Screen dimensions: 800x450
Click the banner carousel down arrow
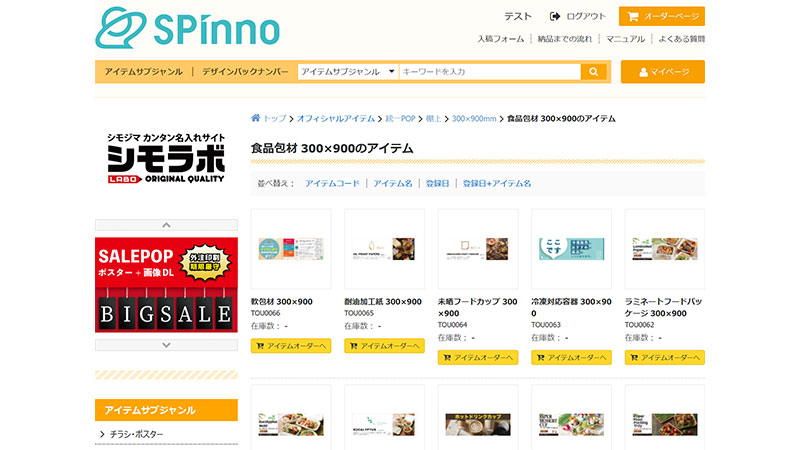point(166,345)
